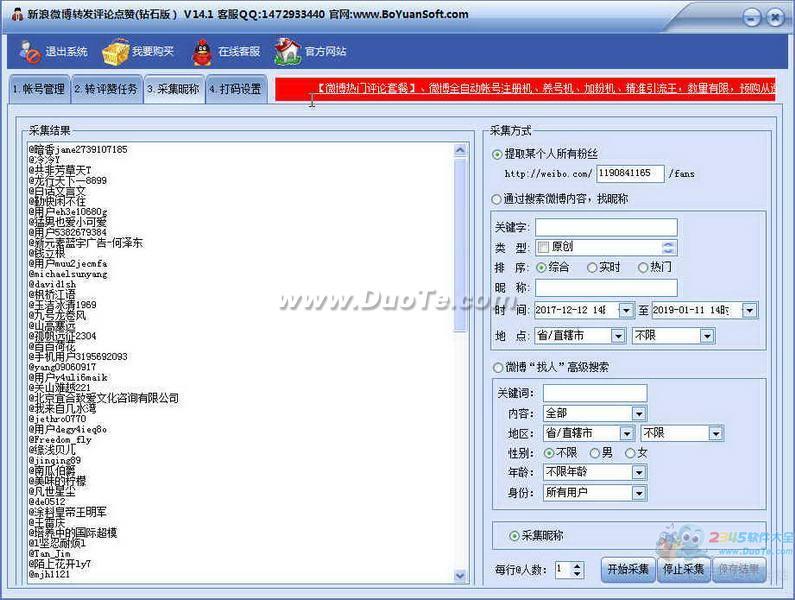Choose the 实时 sort radio button
The width and height of the screenshot is (795, 600).
coord(592,267)
